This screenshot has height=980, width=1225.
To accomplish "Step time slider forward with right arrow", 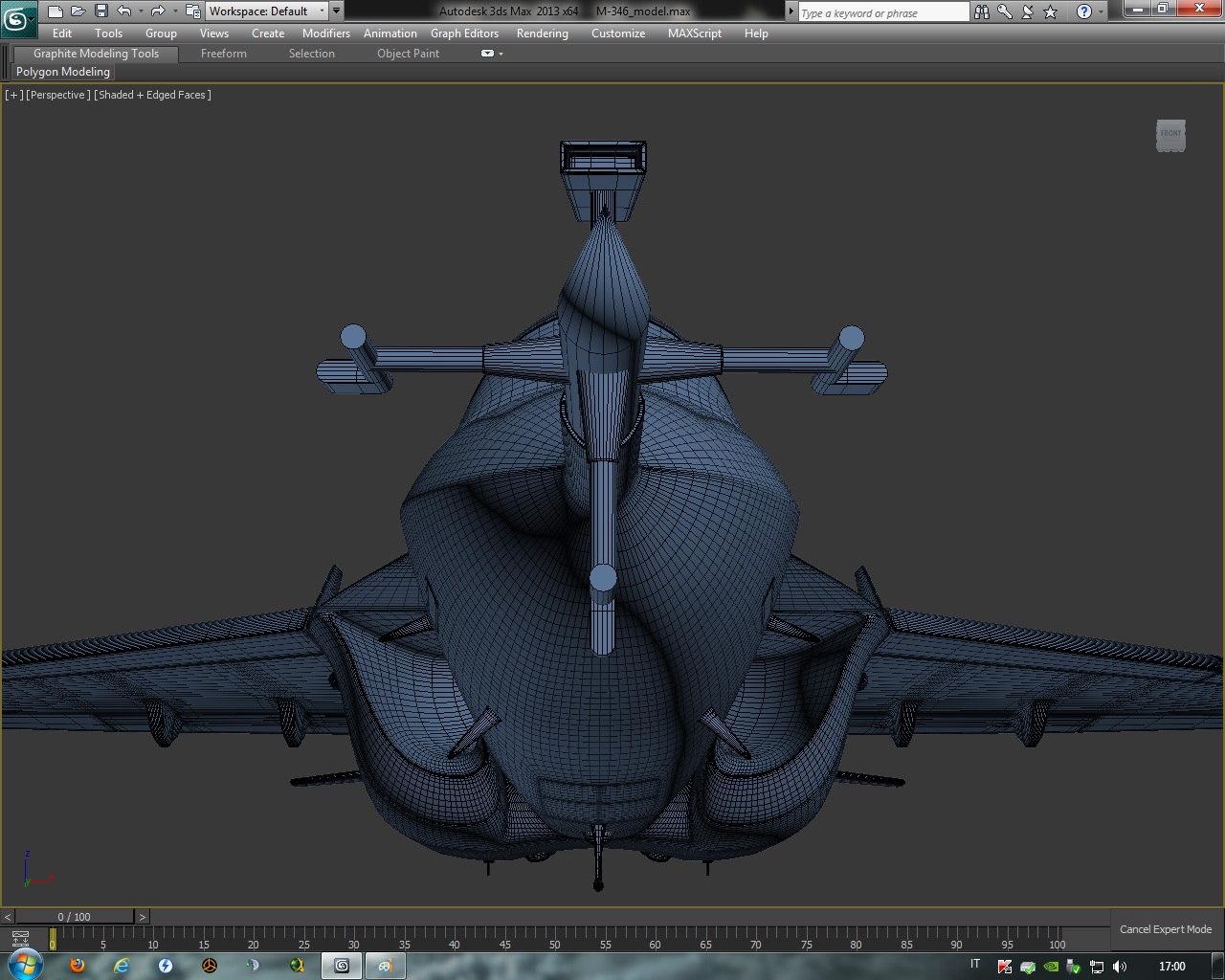I will (x=142, y=917).
